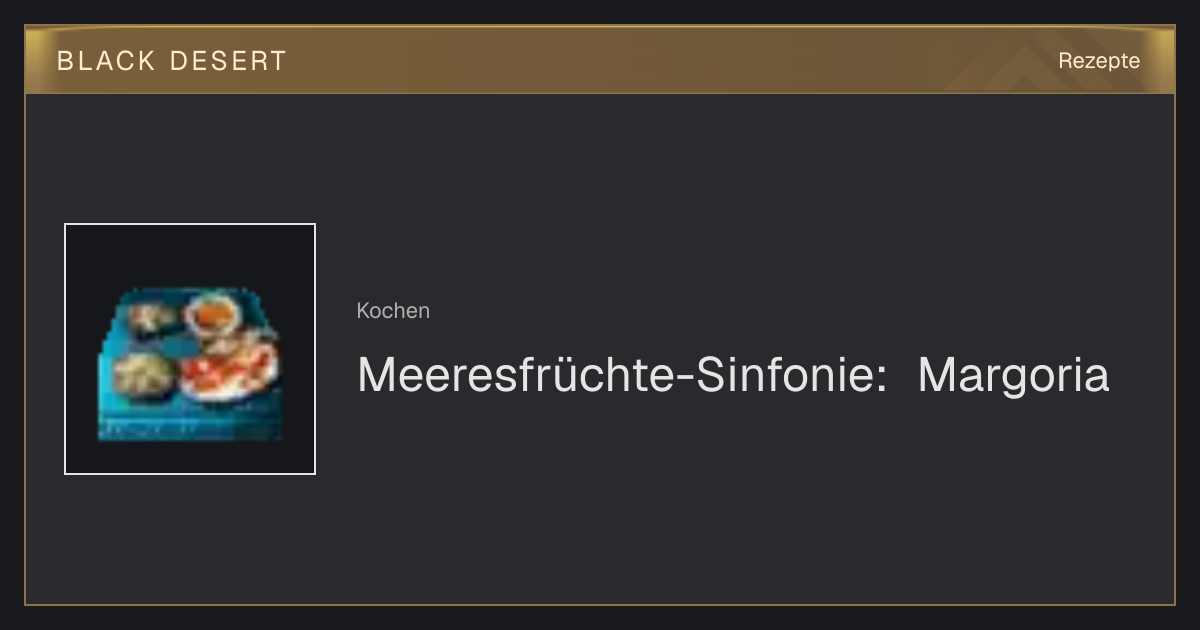Open the Rezepte section link
The height and width of the screenshot is (630, 1200).
1099,61
